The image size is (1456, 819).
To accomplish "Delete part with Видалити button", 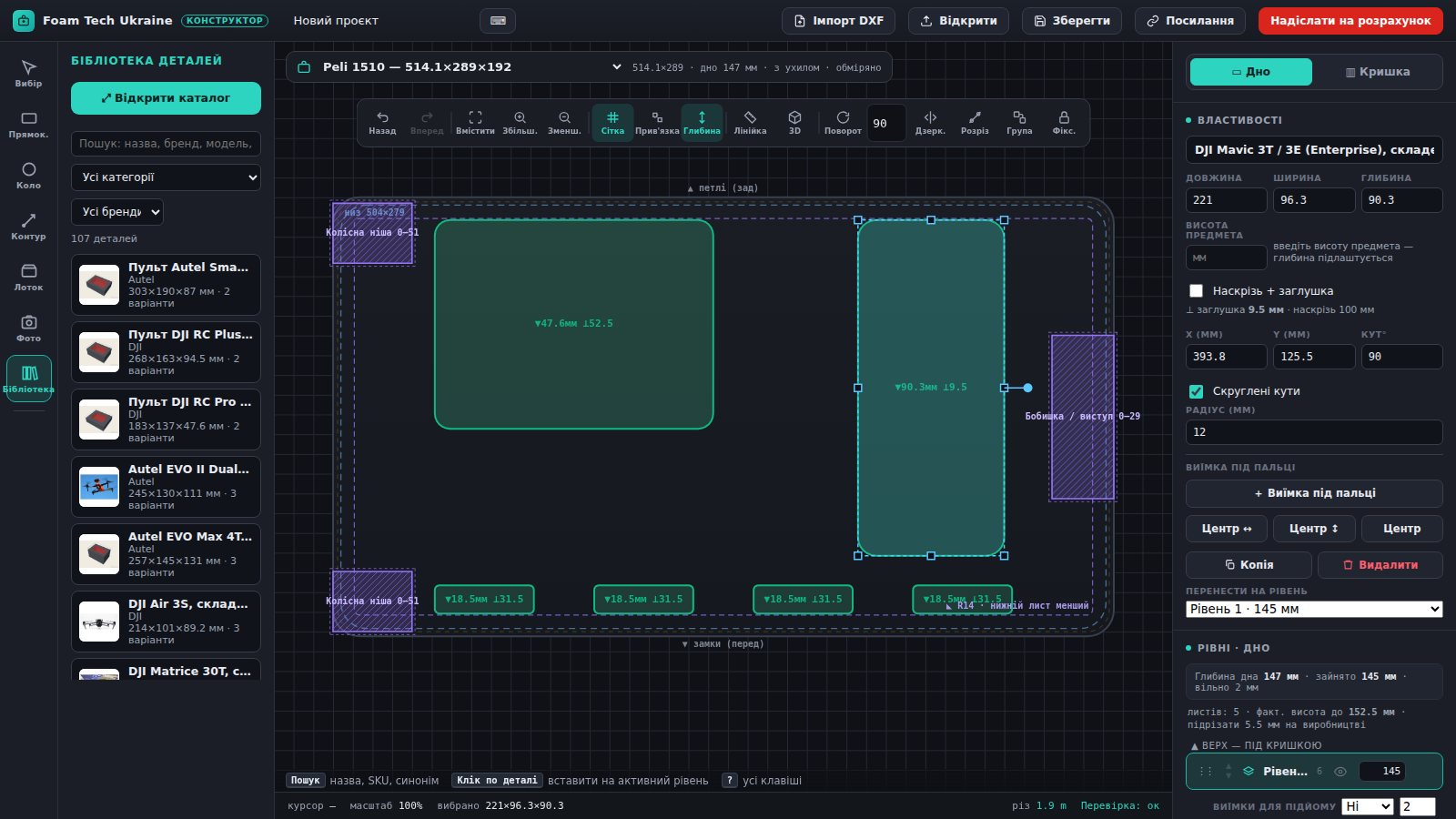I will [1380, 565].
